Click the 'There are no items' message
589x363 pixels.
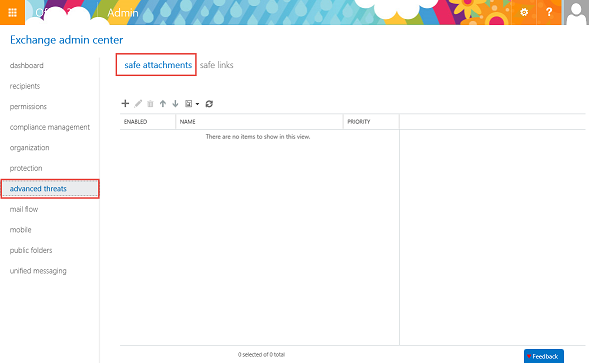point(258,137)
